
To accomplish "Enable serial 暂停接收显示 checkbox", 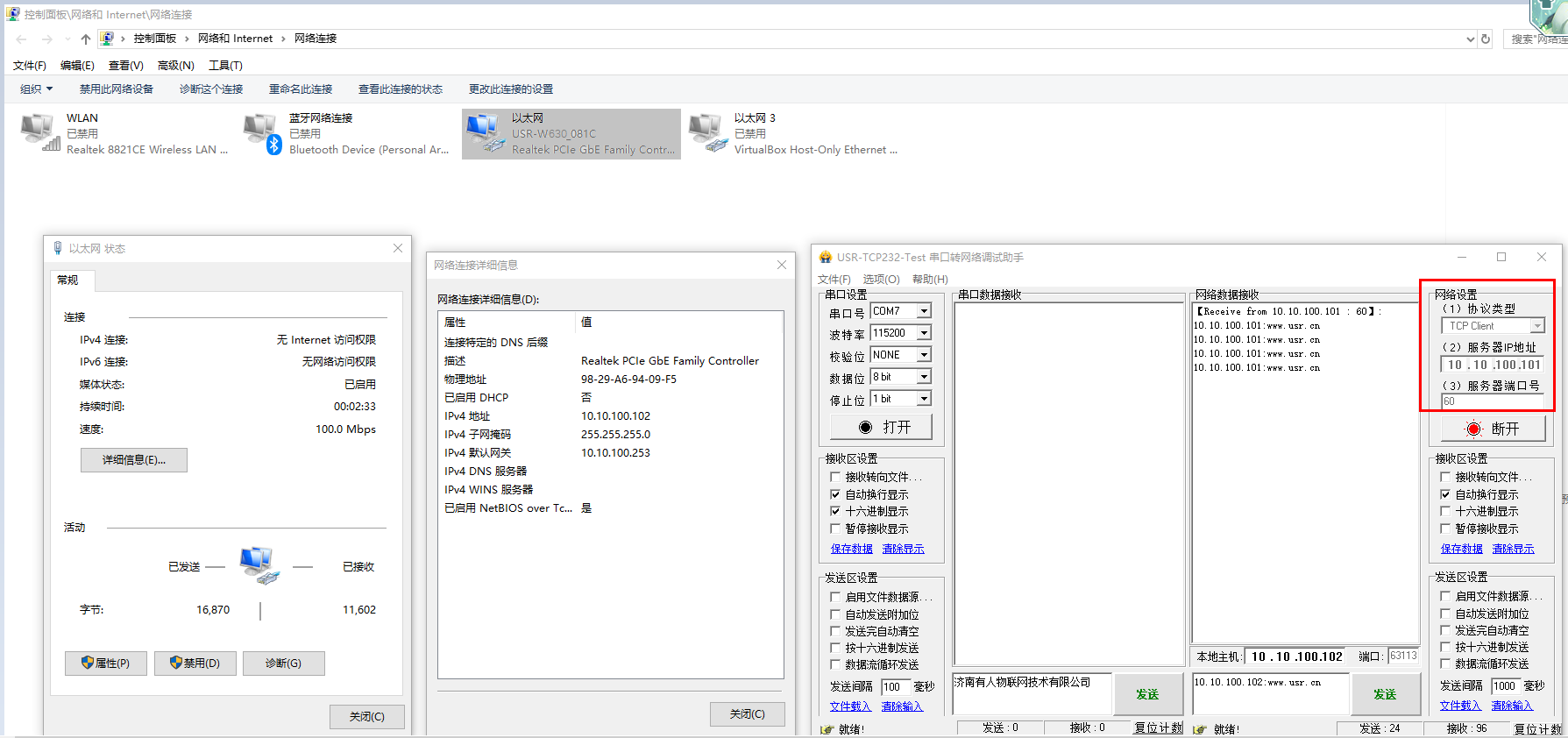I will (x=835, y=529).
